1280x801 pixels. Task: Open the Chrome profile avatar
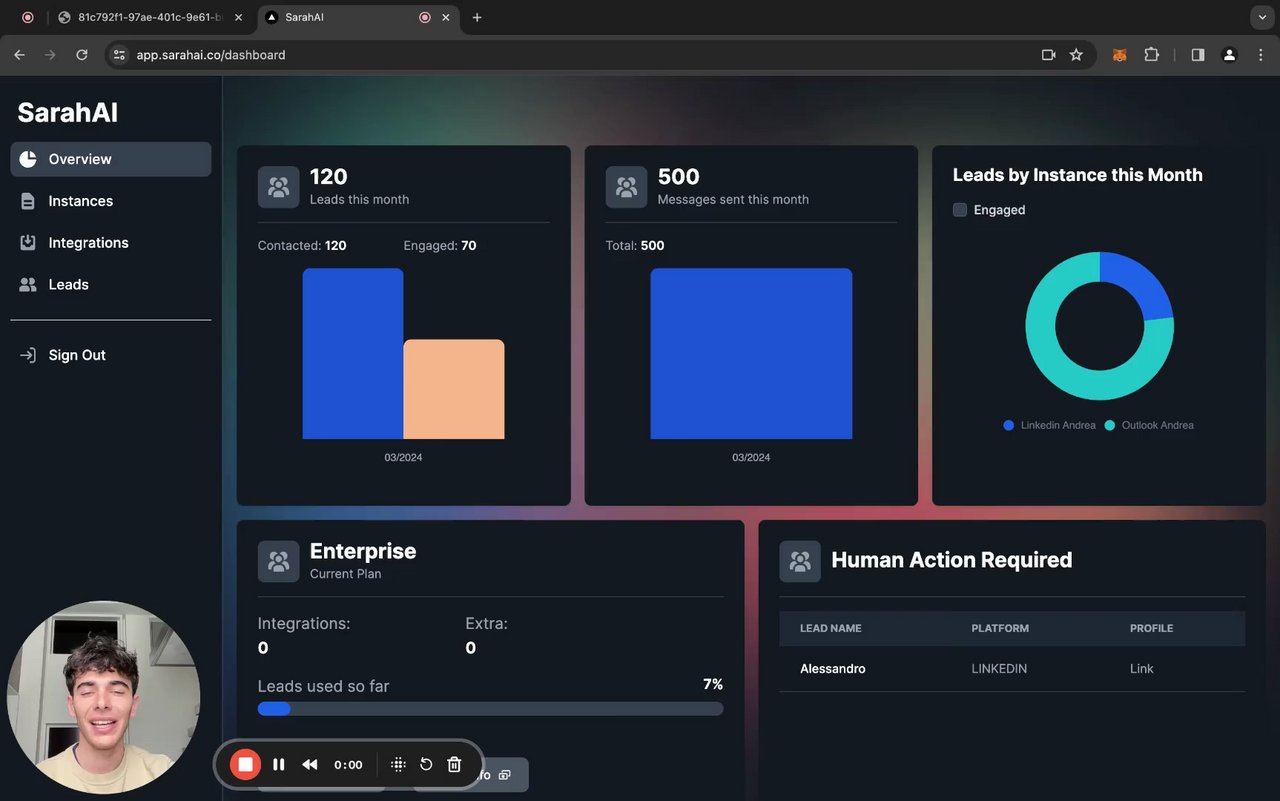pyautogui.click(x=1230, y=55)
